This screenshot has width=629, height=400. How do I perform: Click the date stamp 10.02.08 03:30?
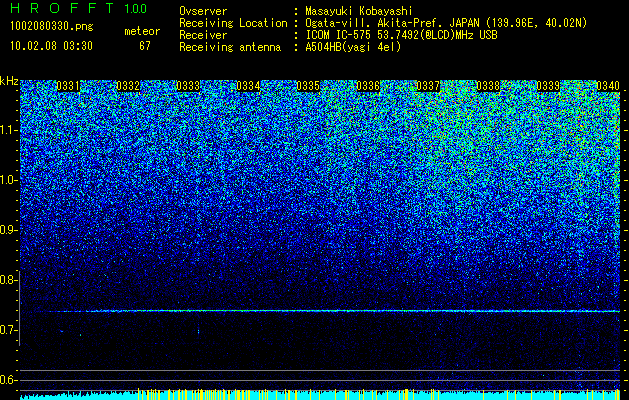(52, 46)
